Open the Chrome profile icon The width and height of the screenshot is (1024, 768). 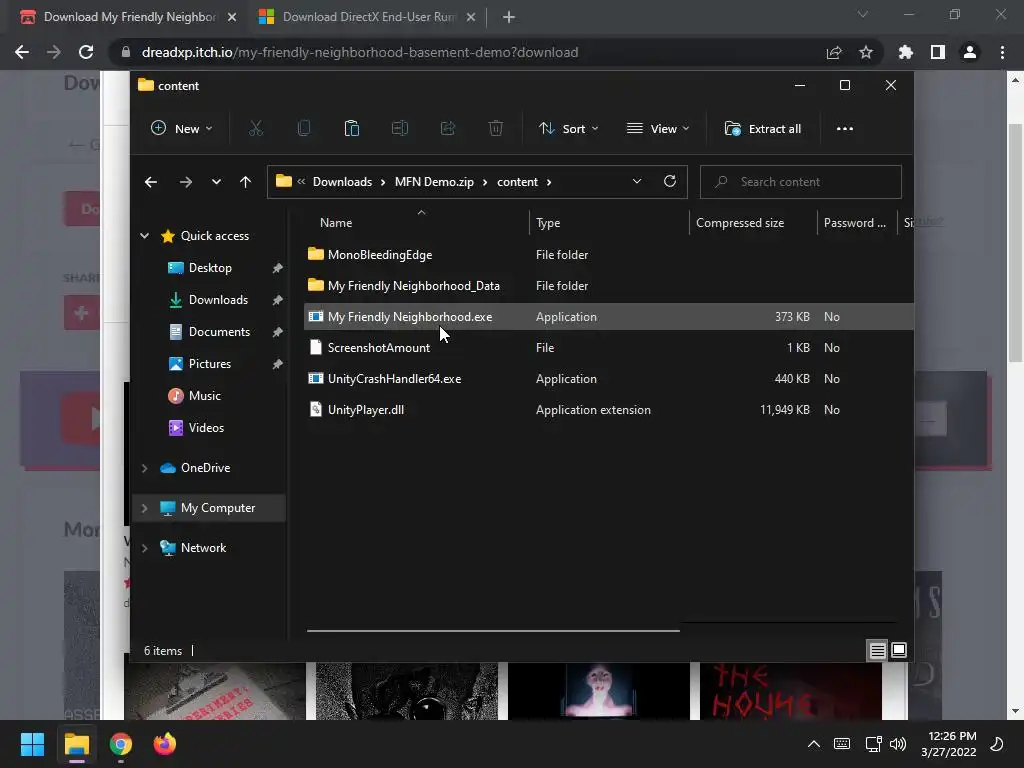click(970, 52)
